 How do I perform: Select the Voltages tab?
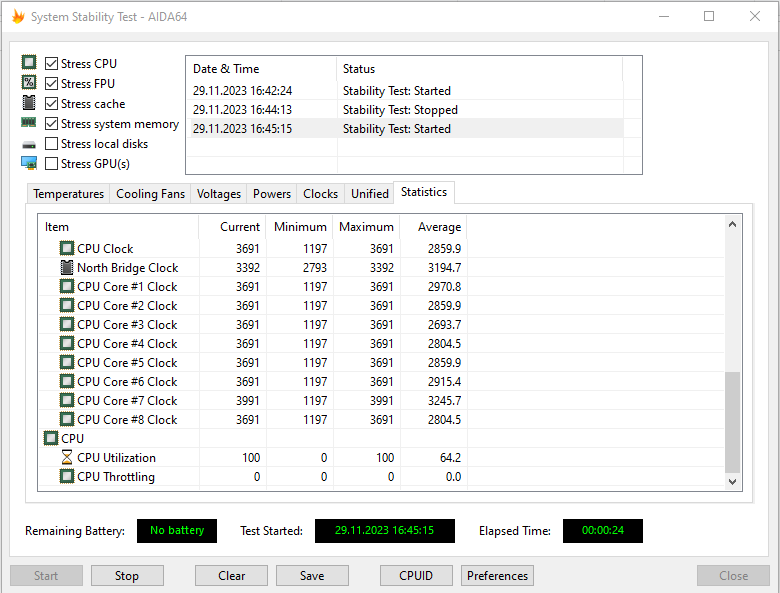(218, 194)
